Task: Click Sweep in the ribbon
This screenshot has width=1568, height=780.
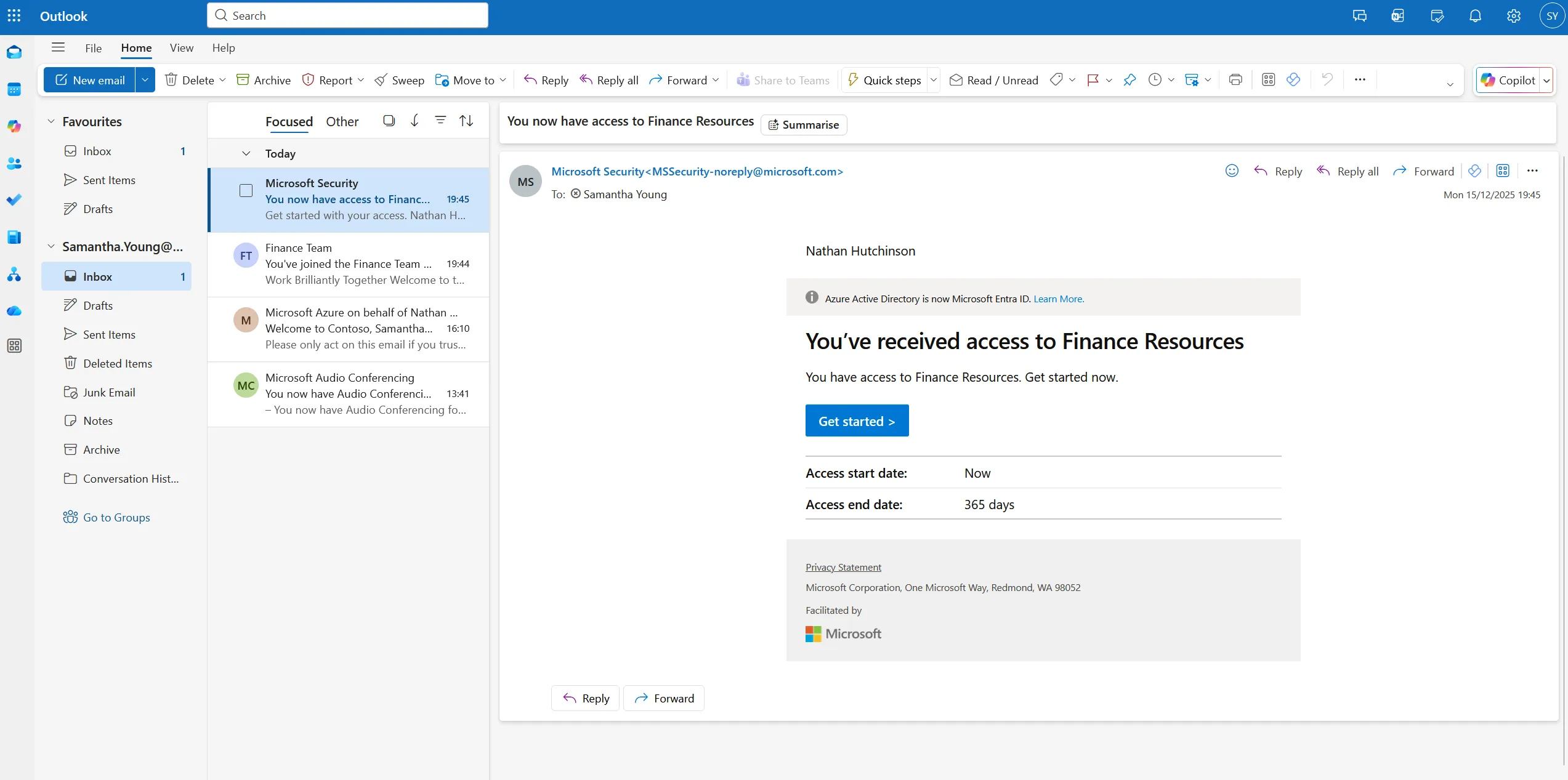Action: [400, 80]
